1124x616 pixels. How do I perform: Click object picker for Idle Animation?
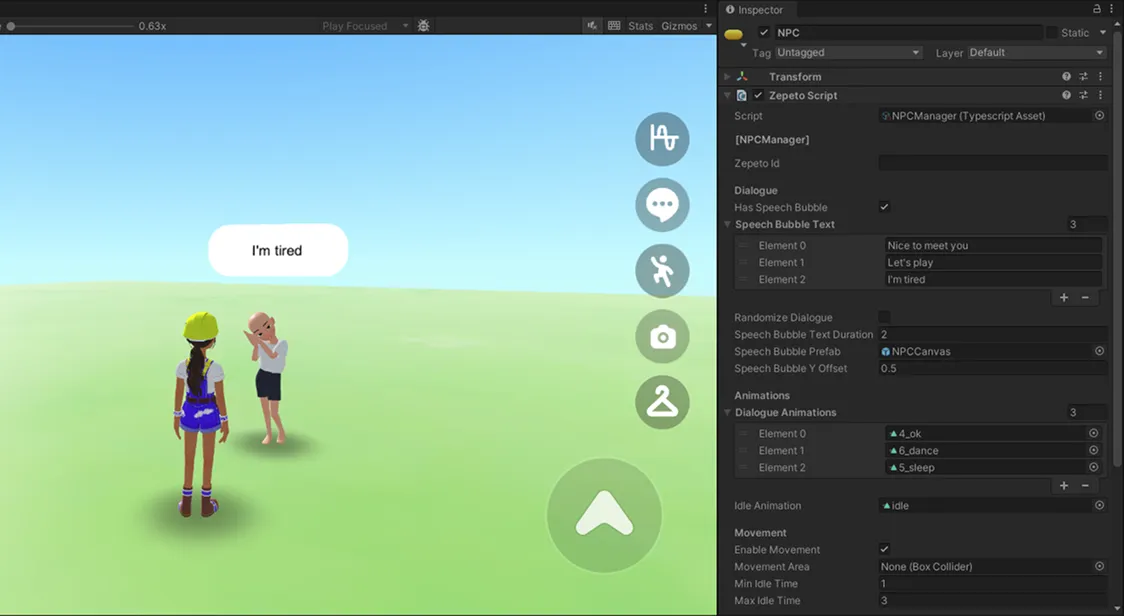coord(1099,506)
